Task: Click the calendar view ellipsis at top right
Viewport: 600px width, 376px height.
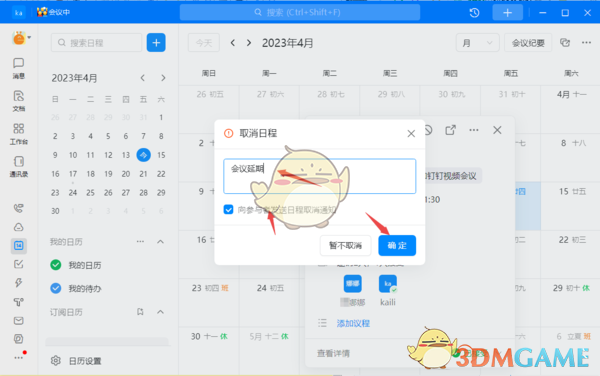Action: tap(586, 42)
